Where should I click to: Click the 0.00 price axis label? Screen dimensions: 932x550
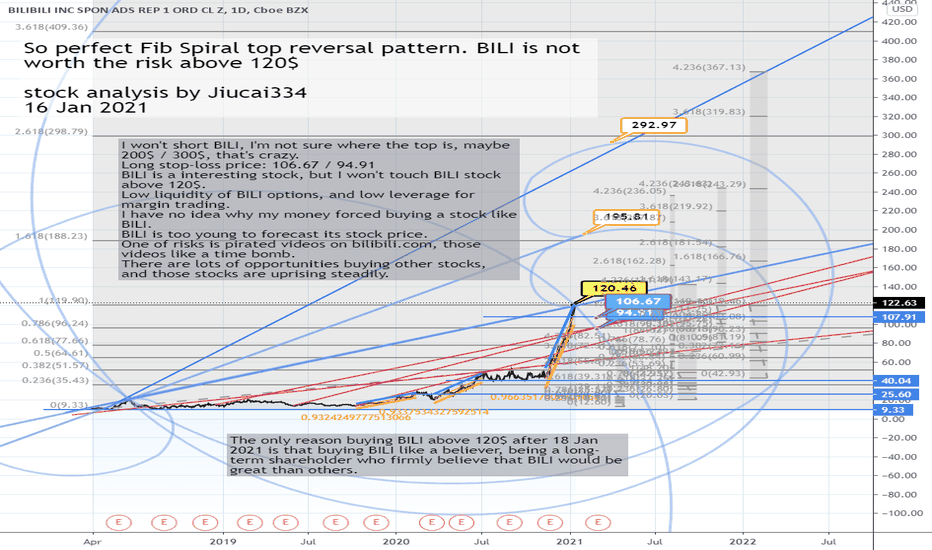tap(893, 419)
